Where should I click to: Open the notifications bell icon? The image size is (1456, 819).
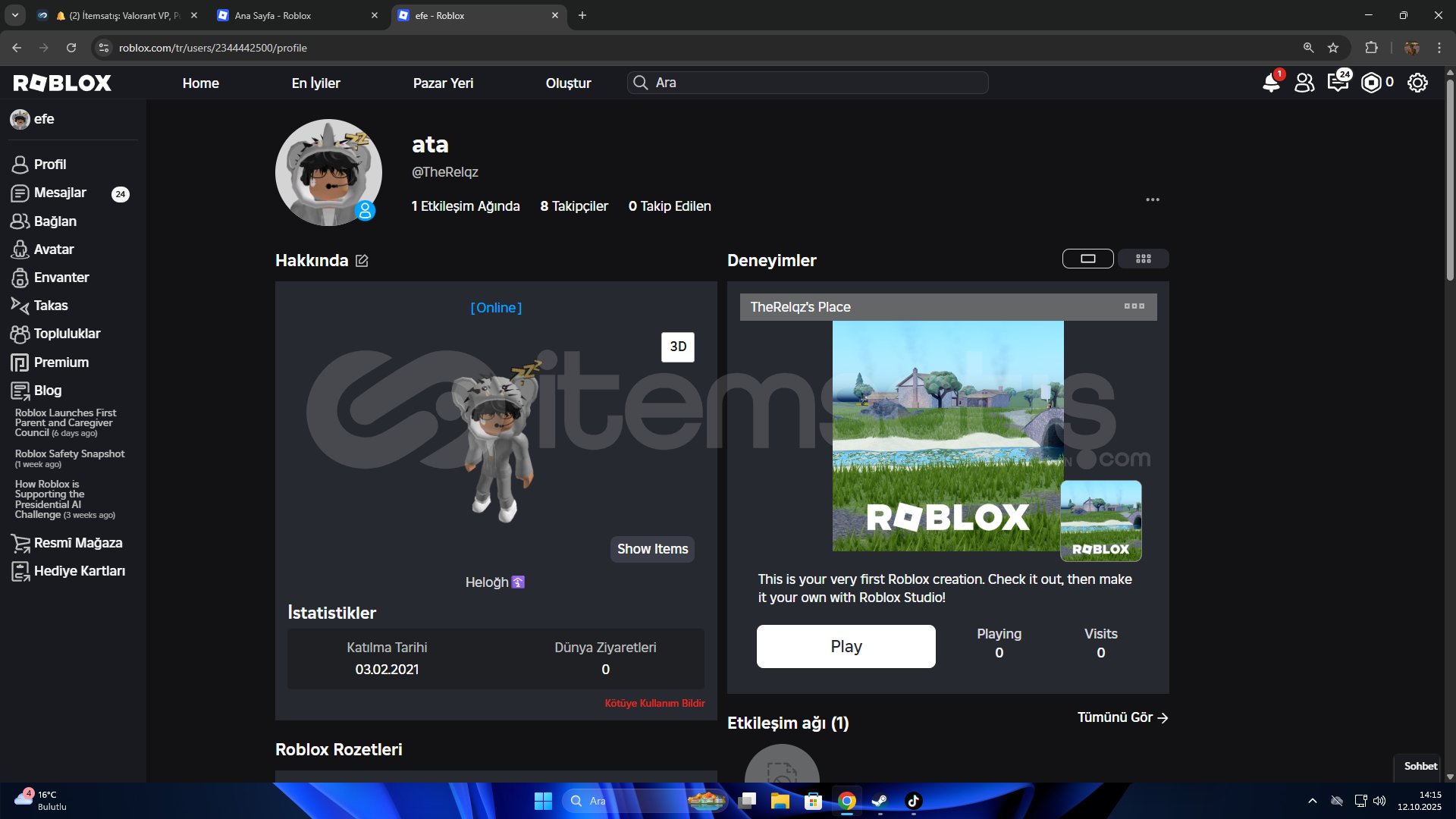coord(1271,83)
